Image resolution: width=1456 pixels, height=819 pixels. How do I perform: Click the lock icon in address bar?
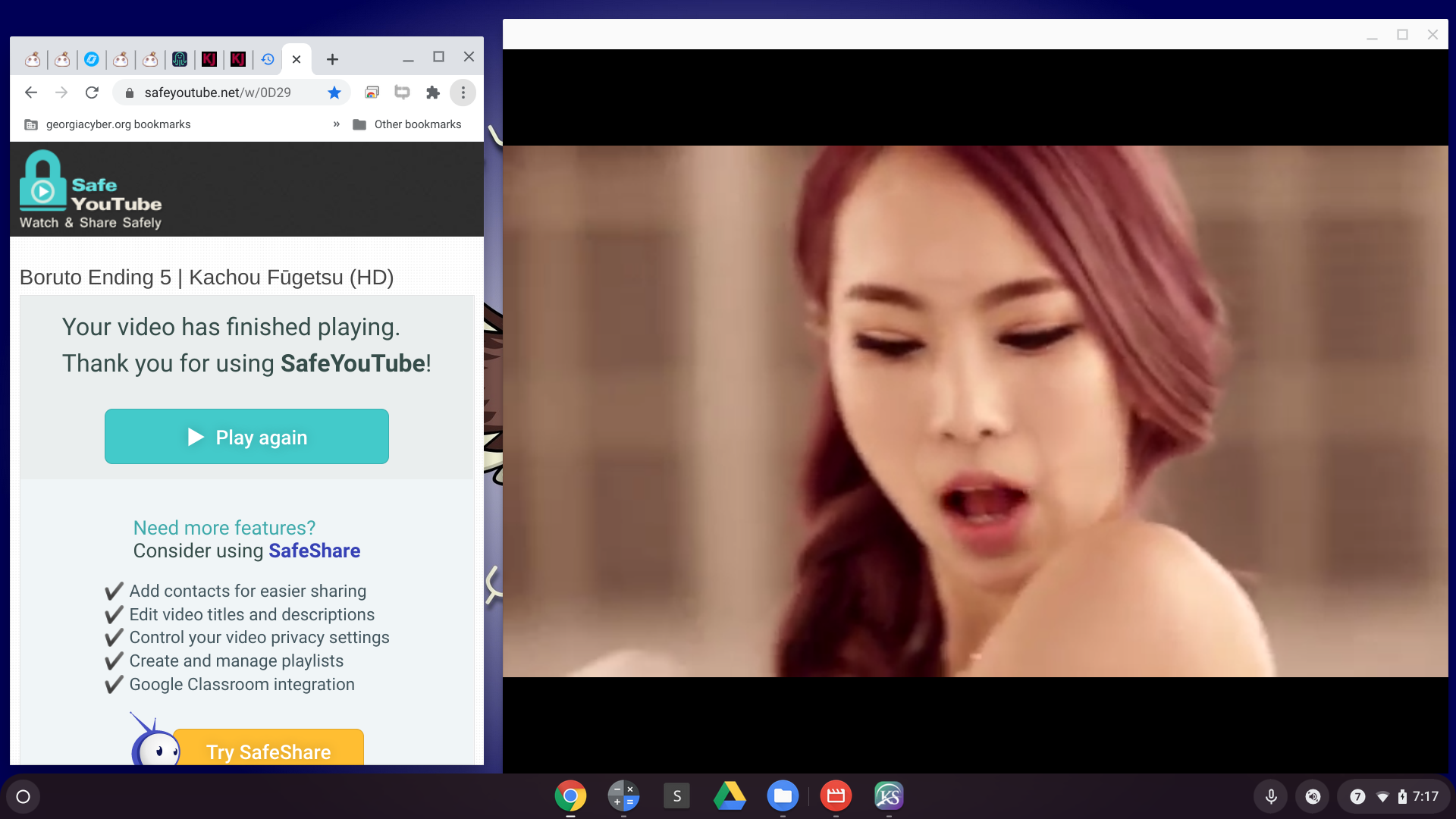[130, 93]
